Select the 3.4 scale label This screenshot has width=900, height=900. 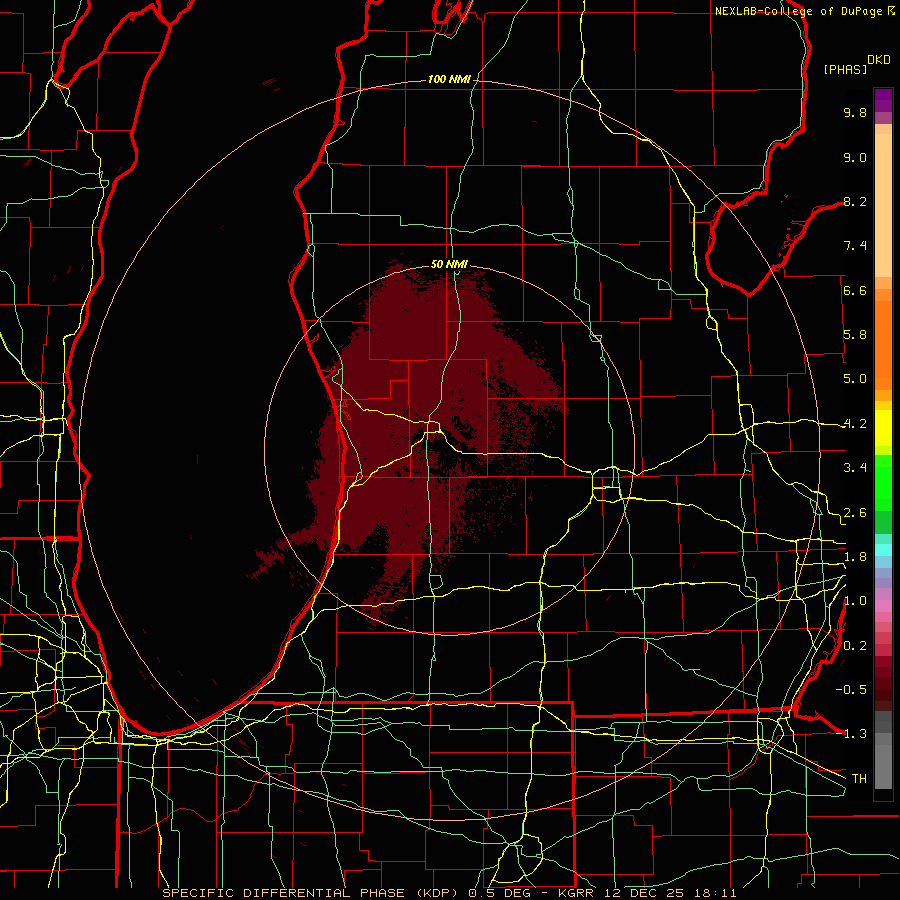pyautogui.click(x=855, y=468)
